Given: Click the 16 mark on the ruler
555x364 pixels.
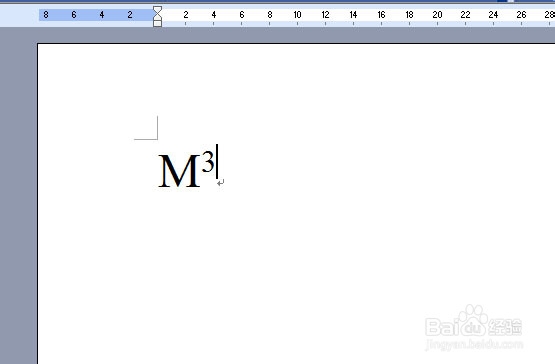Looking at the screenshot, I should click(381, 15).
